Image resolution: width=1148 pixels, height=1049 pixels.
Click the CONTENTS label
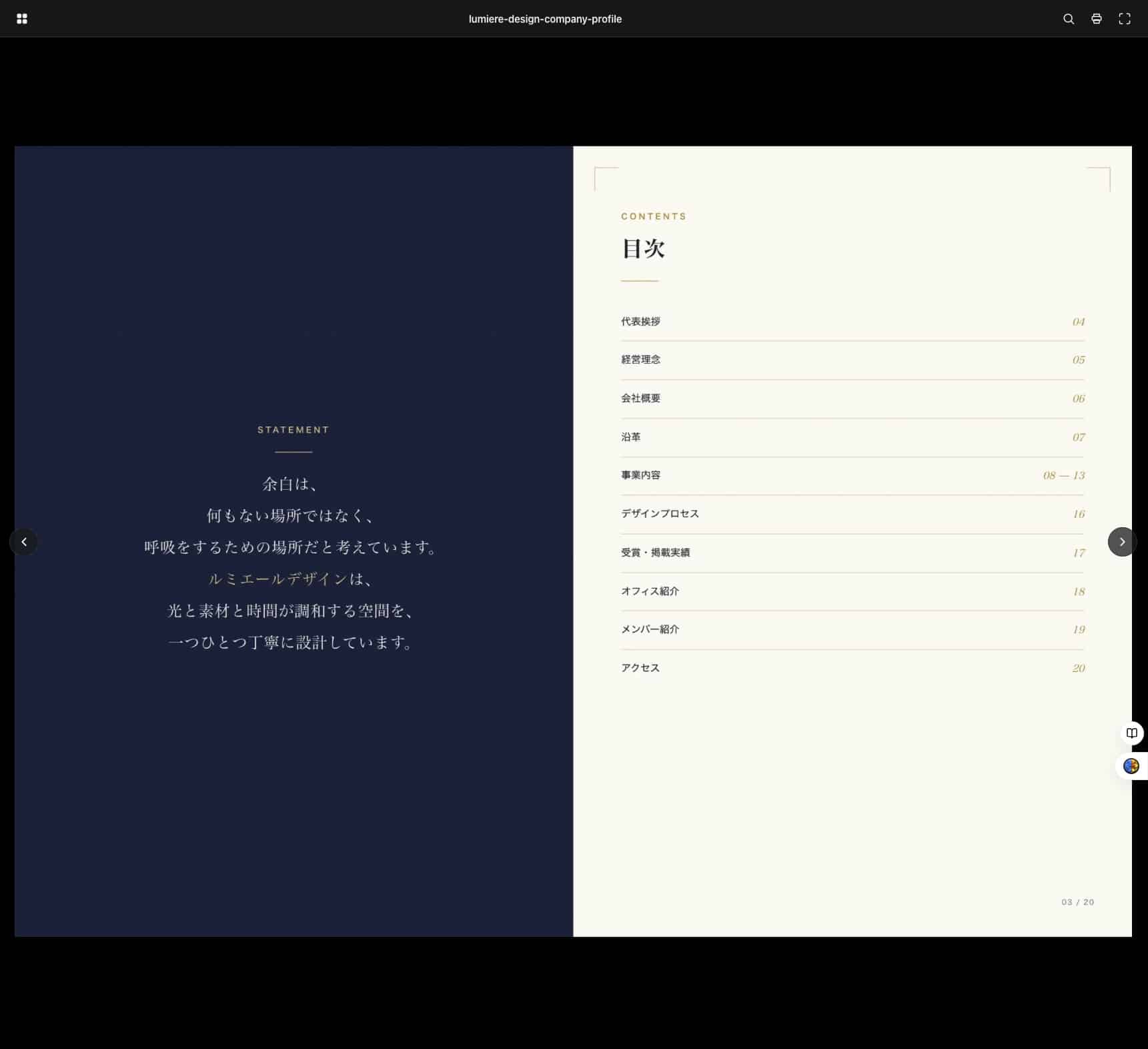coord(654,216)
